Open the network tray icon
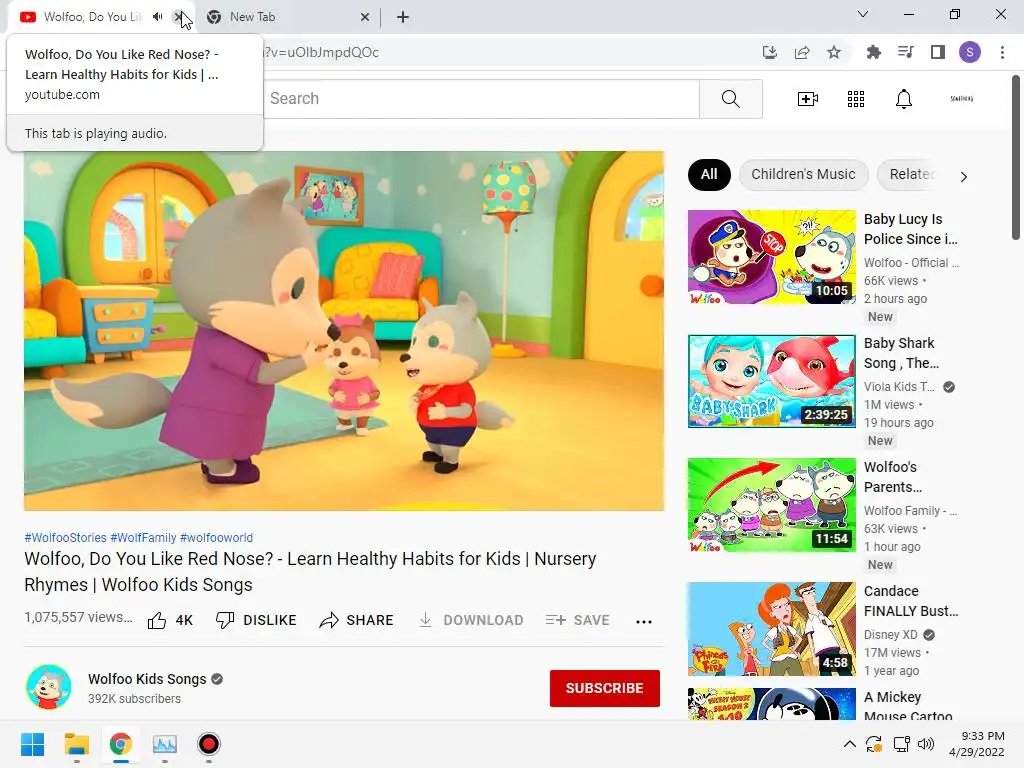The height and width of the screenshot is (768, 1024). coord(902,744)
